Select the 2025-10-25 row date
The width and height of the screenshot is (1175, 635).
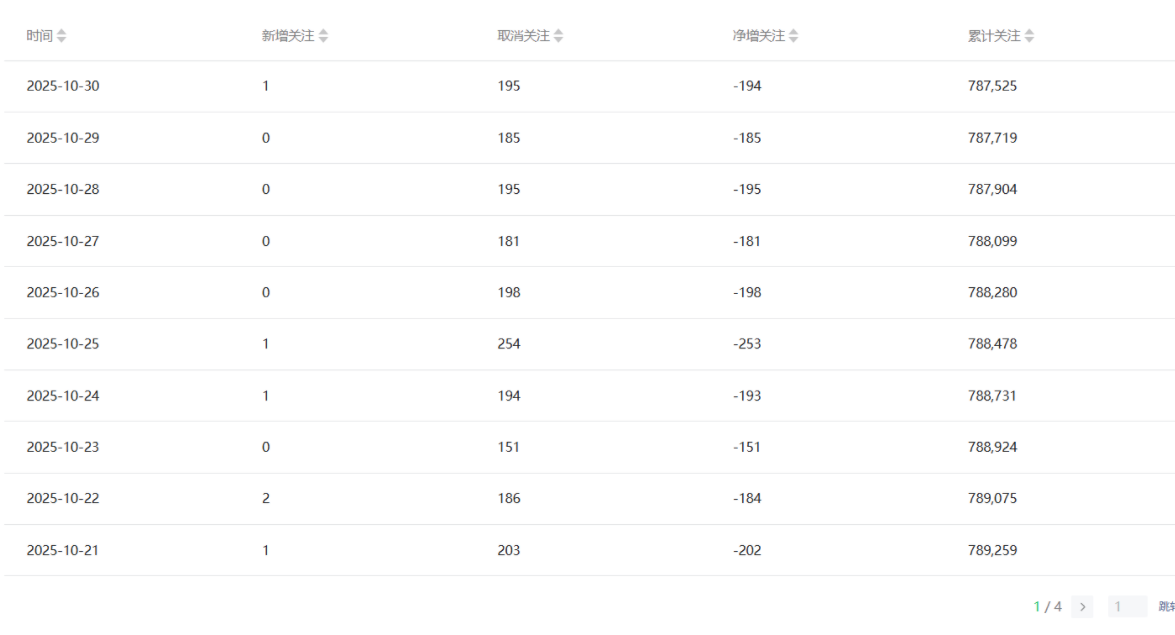coord(63,344)
